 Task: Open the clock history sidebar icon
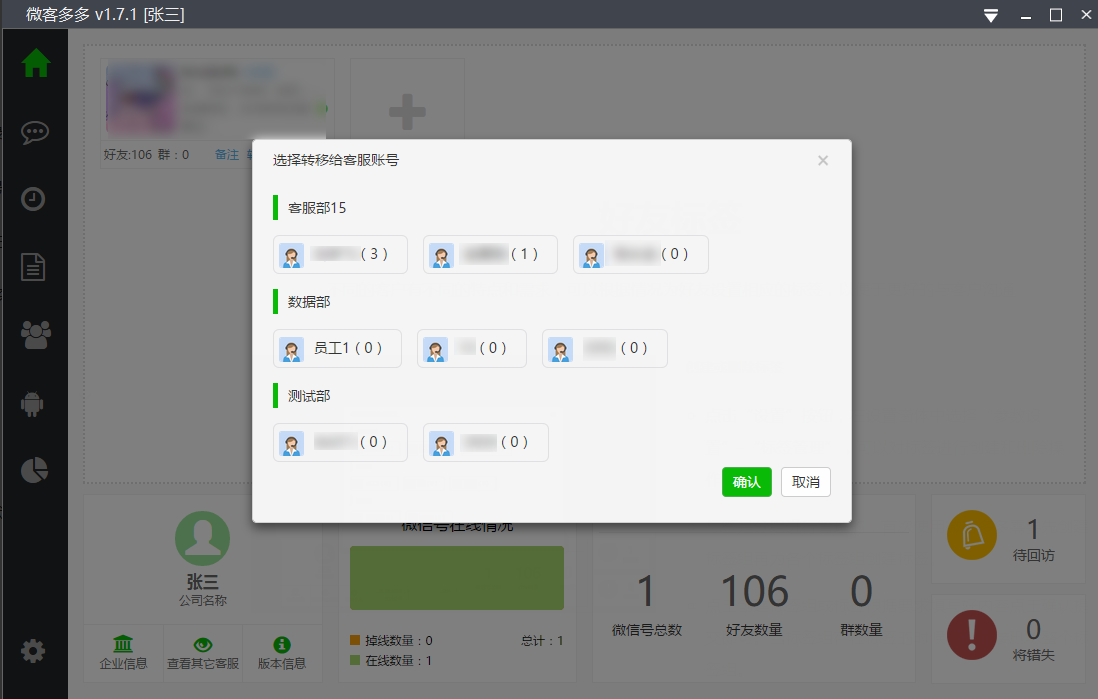click(33, 199)
